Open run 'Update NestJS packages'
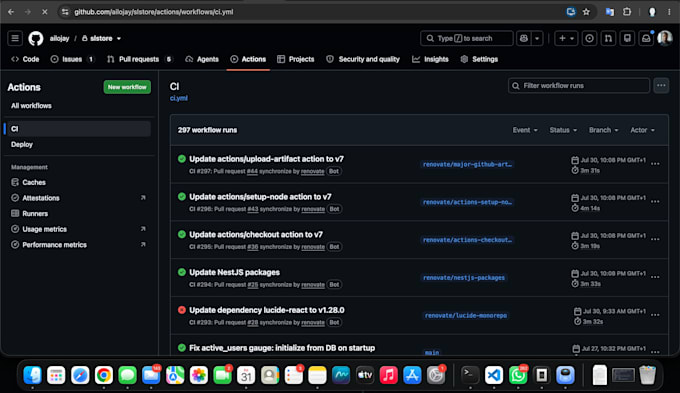Viewport: 680px width, 393px height. pos(234,272)
